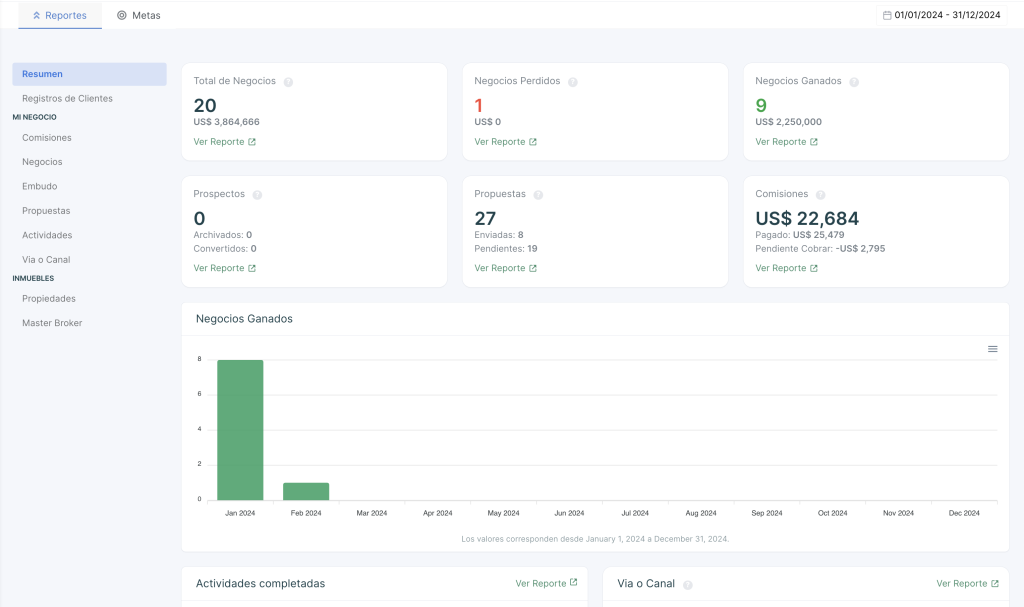
Task: Click help icon next to Propuestas card title
Action: pos(538,195)
